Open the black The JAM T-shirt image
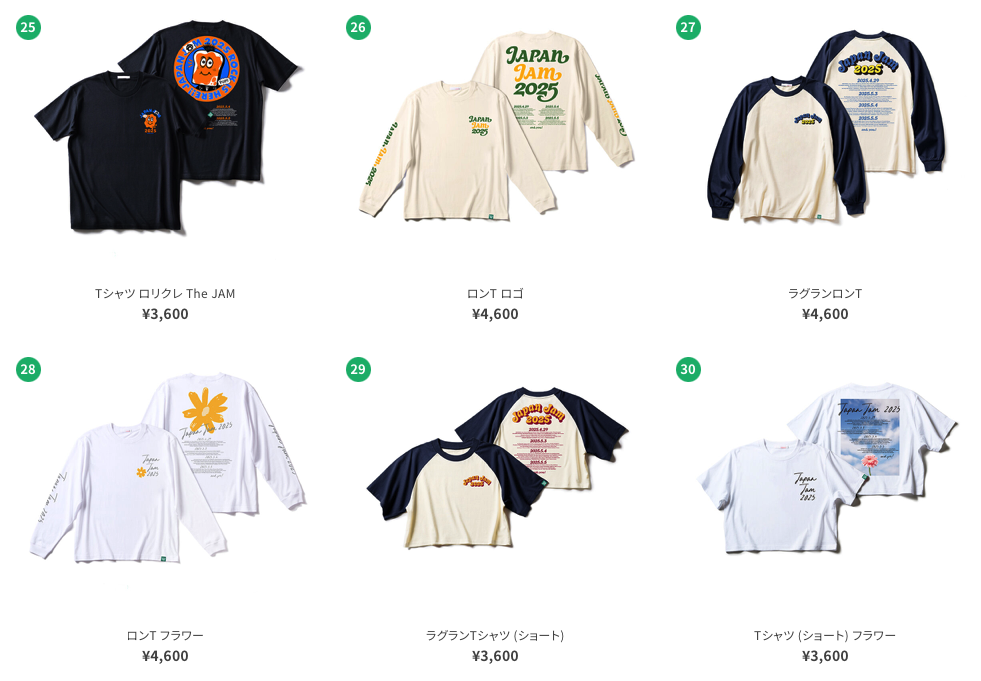The height and width of the screenshot is (681, 981). click(168, 126)
